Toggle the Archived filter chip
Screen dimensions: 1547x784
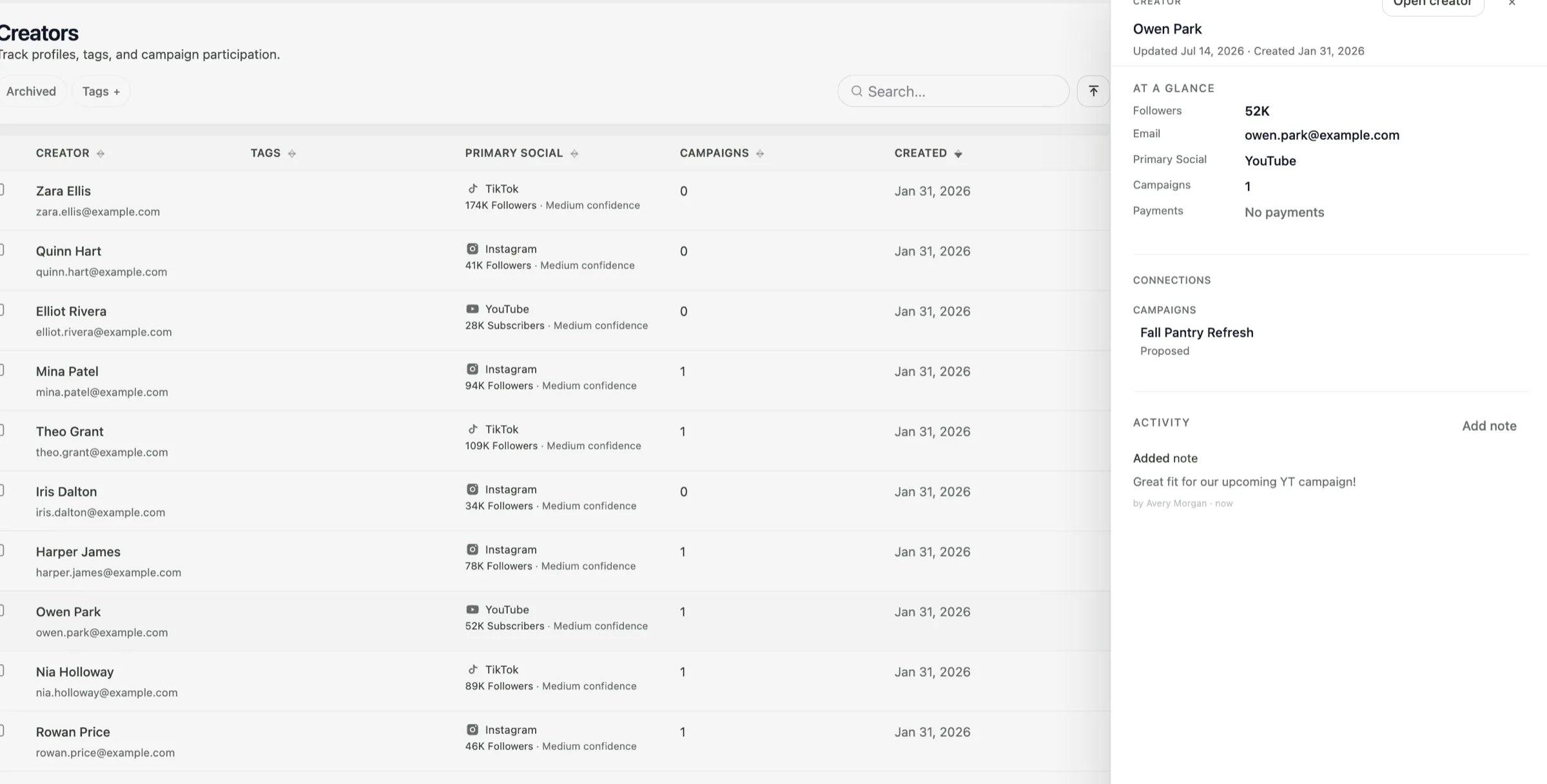click(x=31, y=91)
